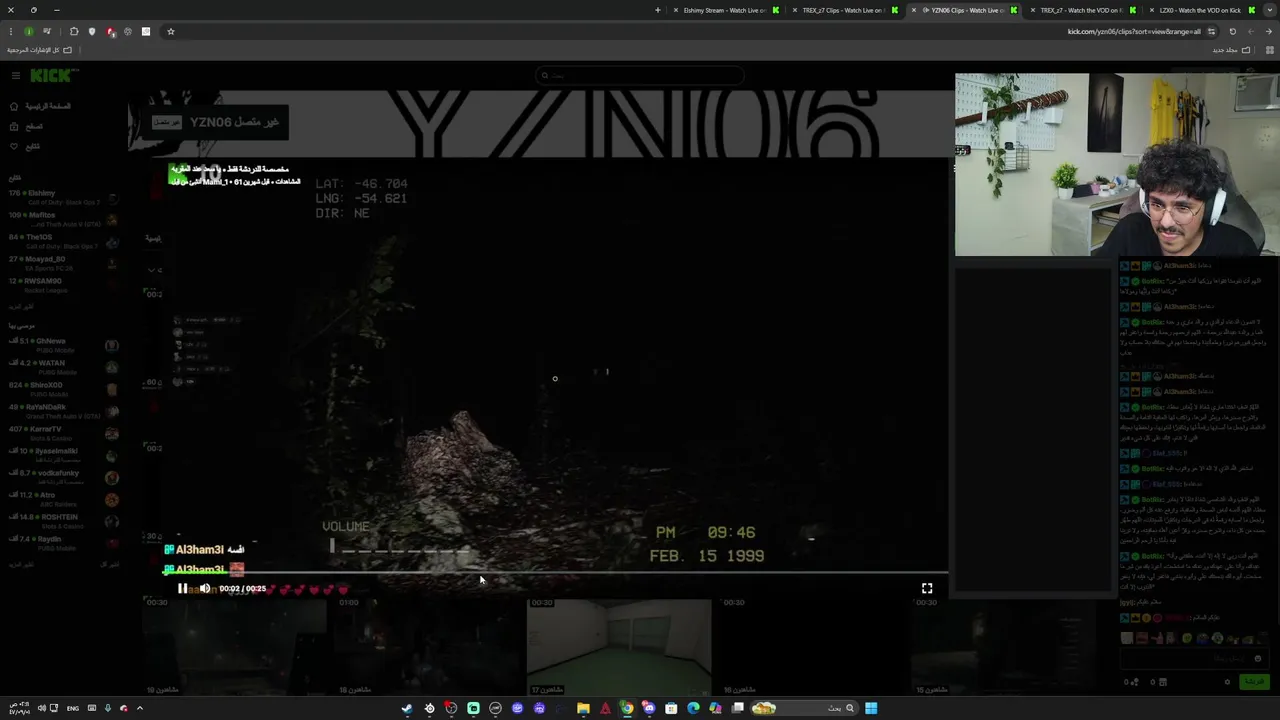Open the leftmost clip thumbnail, 19 views
The height and width of the screenshot is (720, 1280).
click(234, 647)
